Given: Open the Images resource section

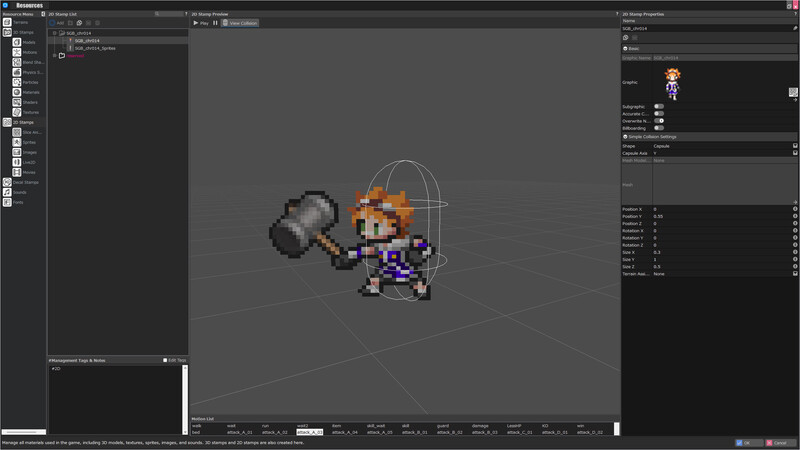Looking at the screenshot, I should [x=25, y=152].
